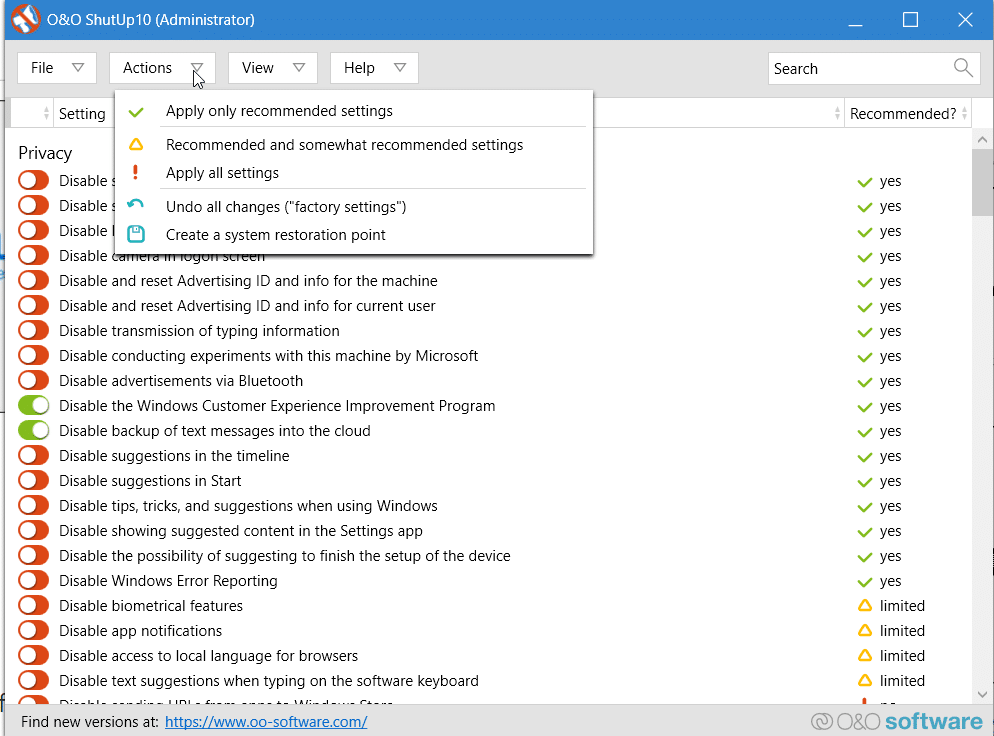This screenshot has width=994, height=736.
Task: Open the File menu dropdown
Action: (x=56, y=67)
